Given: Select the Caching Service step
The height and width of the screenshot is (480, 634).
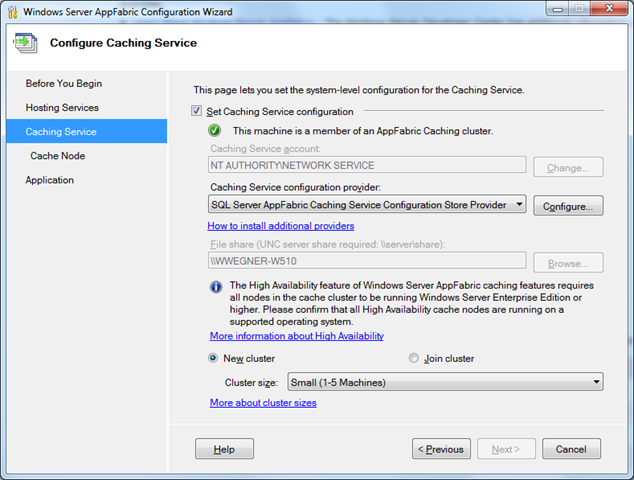Looking at the screenshot, I should pyautogui.click(x=87, y=131).
